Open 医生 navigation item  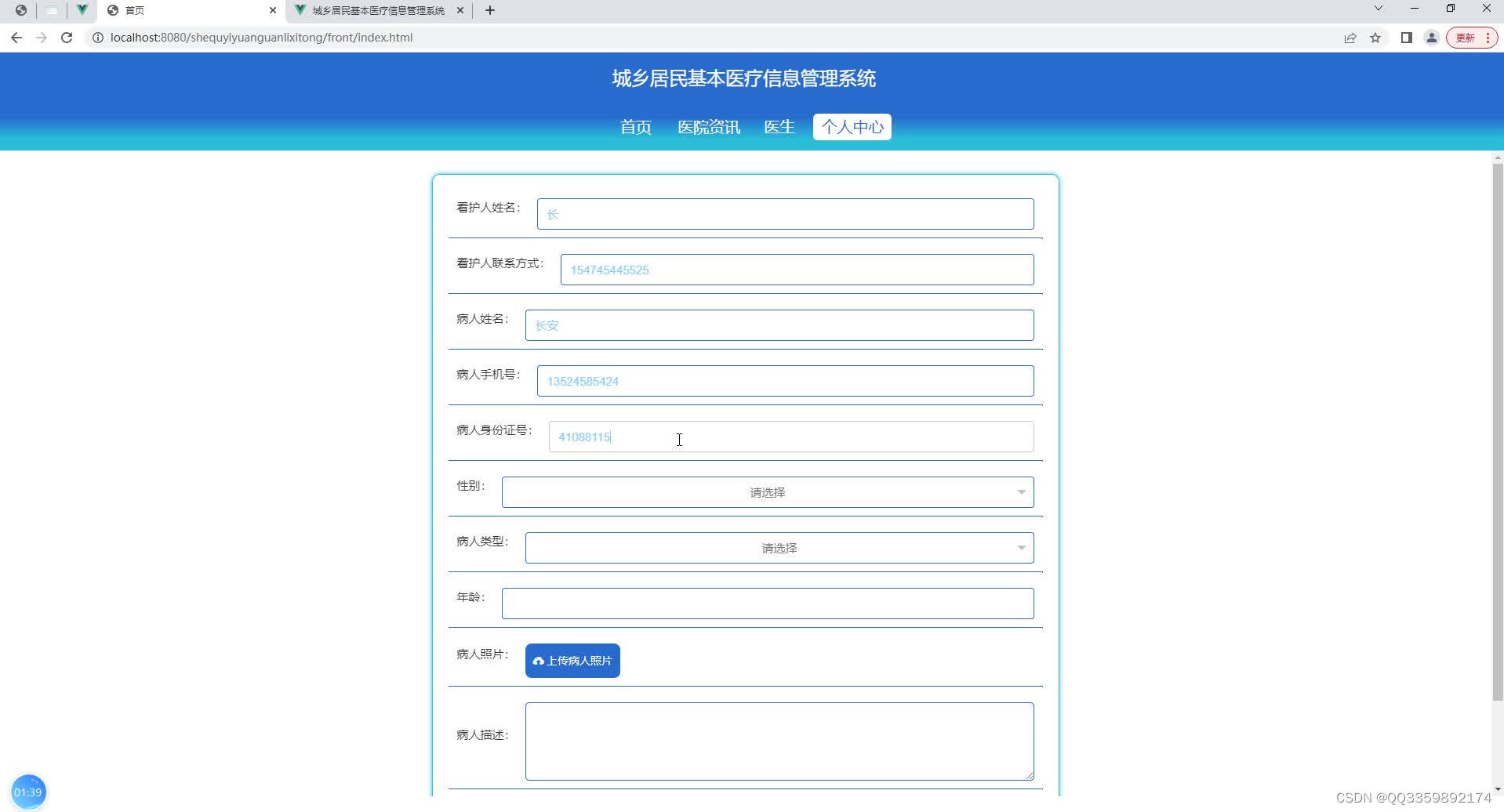click(x=779, y=127)
